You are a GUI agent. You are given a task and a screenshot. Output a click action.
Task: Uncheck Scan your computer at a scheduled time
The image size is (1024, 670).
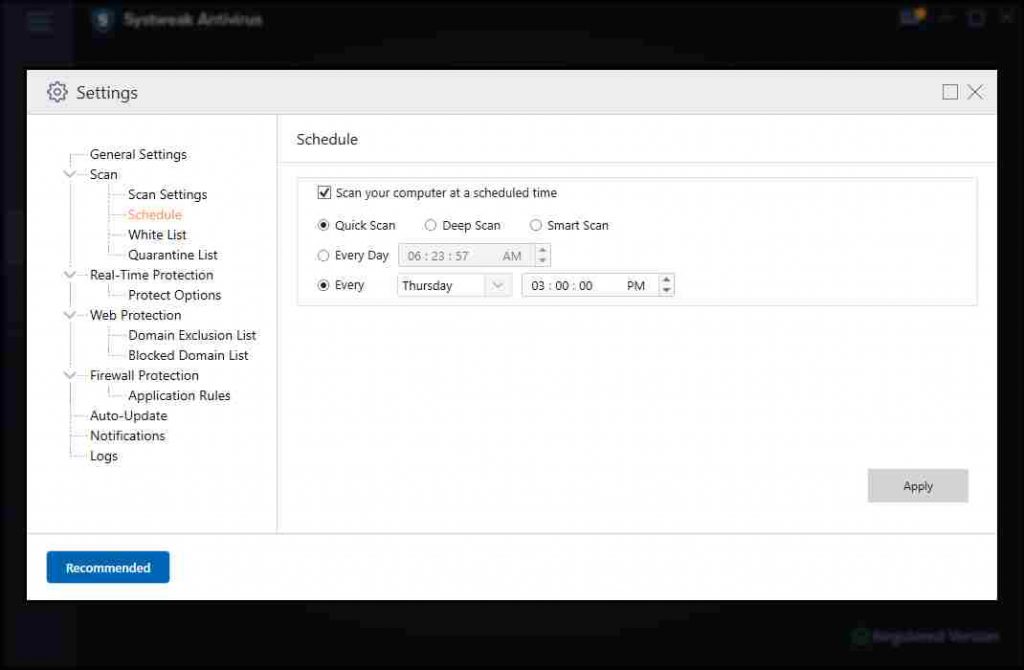[x=324, y=193]
